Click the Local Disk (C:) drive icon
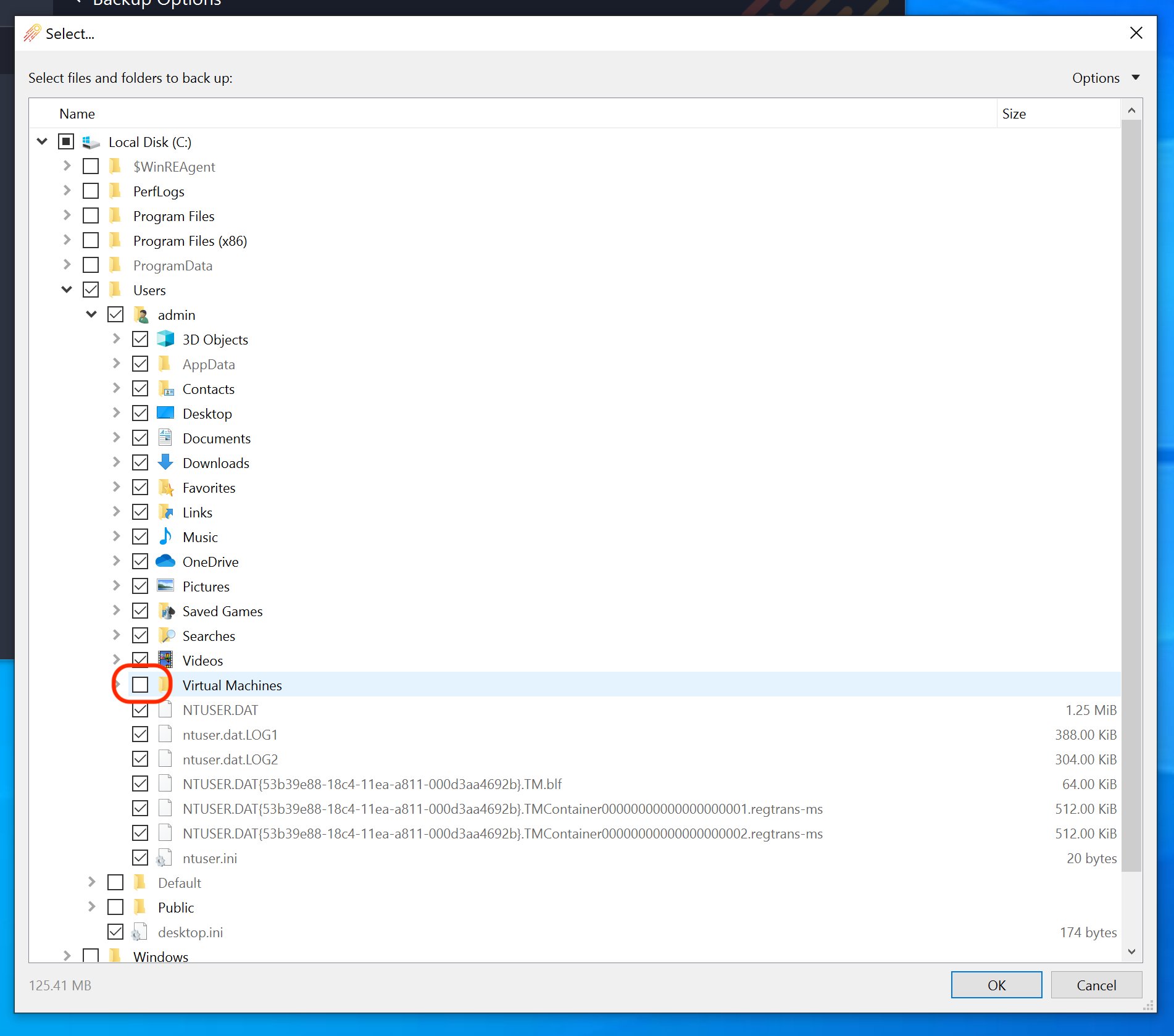Screen dimensions: 1174x1036 coord(91,142)
